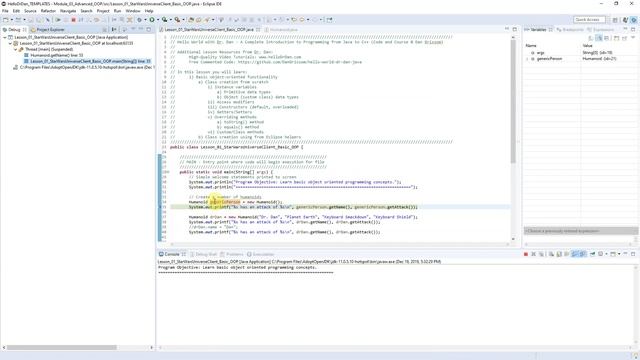The width and height of the screenshot is (640, 360).
Task: Open dropdown arrow beside Run button
Action: point(158,20)
